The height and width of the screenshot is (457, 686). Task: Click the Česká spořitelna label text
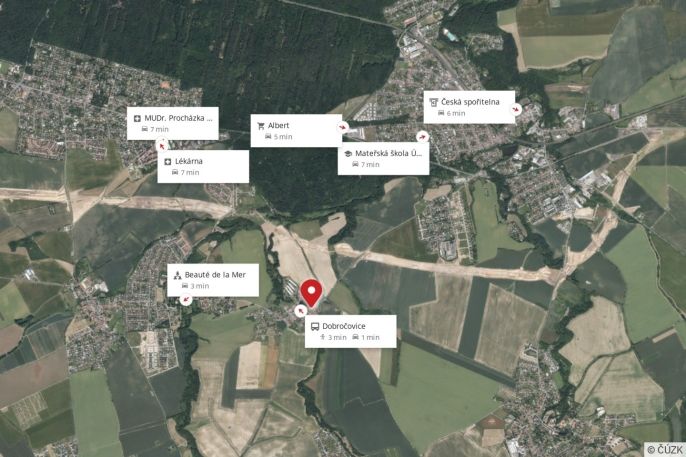[470, 102]
